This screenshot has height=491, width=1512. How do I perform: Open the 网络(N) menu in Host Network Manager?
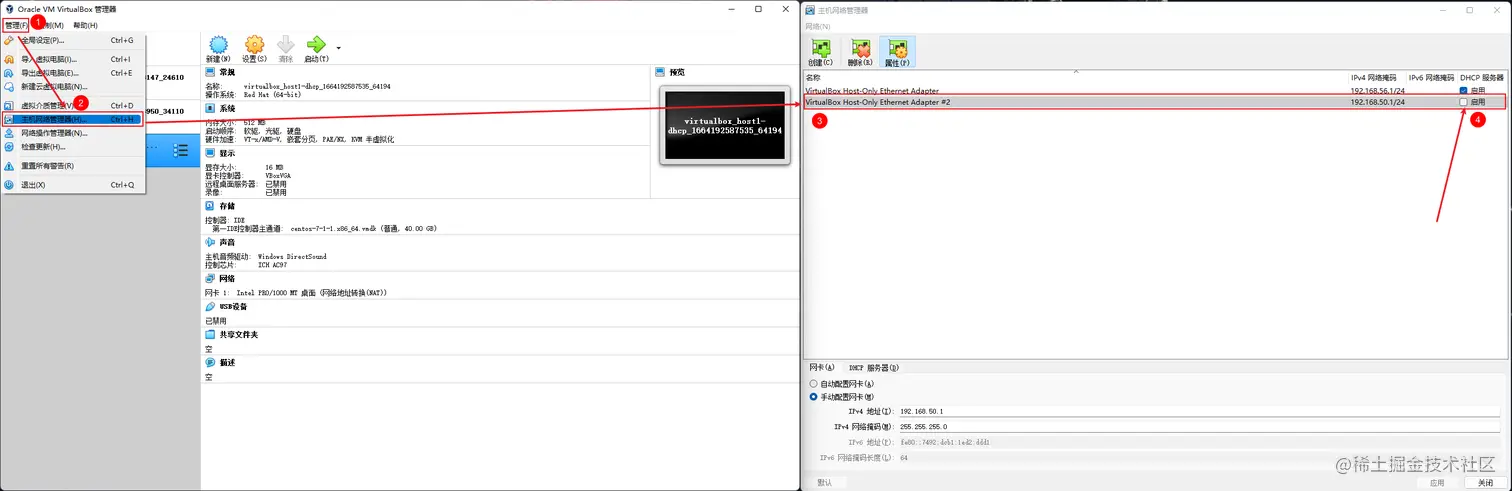(818, 25)
